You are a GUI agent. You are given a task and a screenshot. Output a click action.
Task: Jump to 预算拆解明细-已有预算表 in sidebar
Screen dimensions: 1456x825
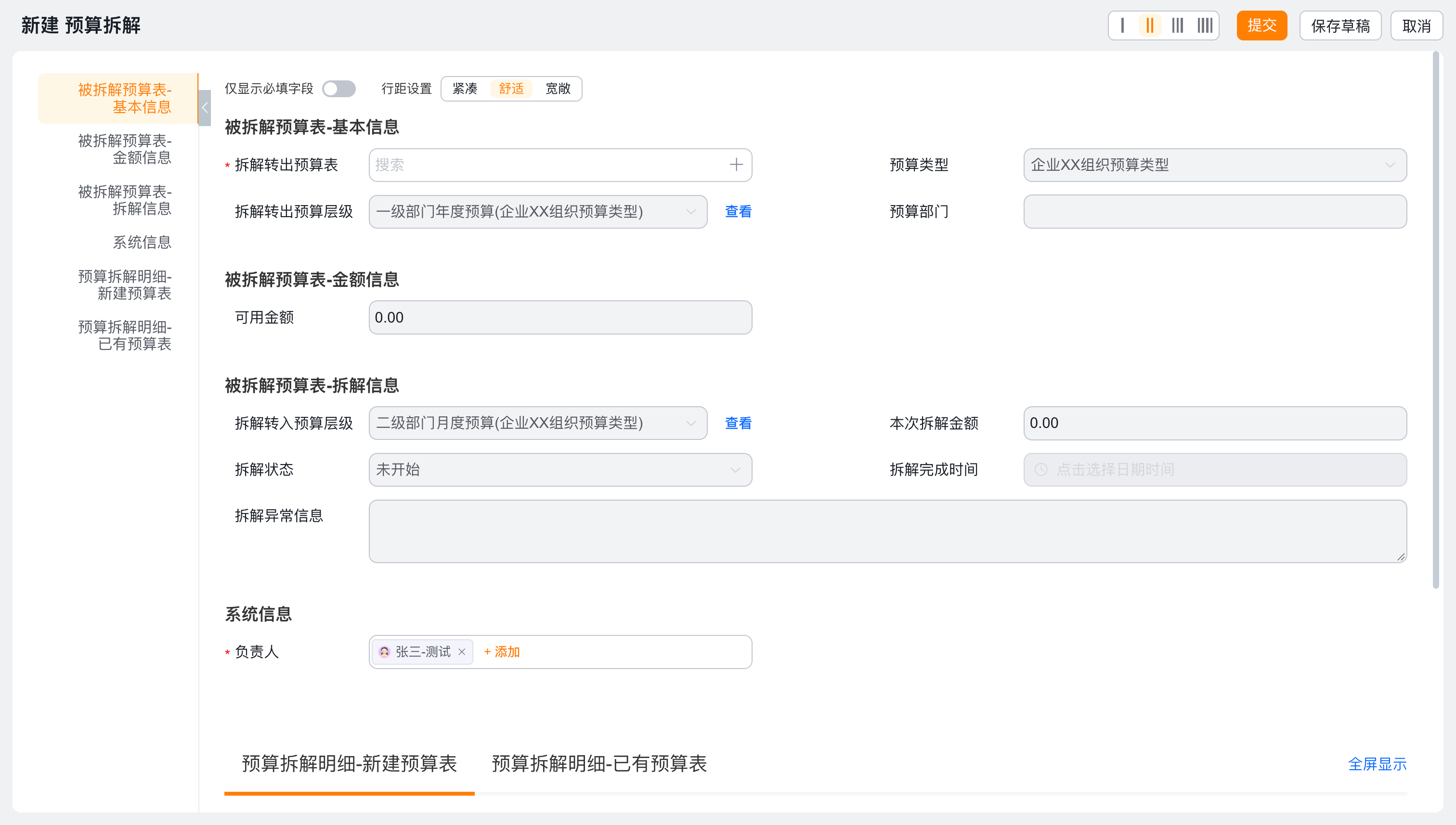(x=125, y=335)
